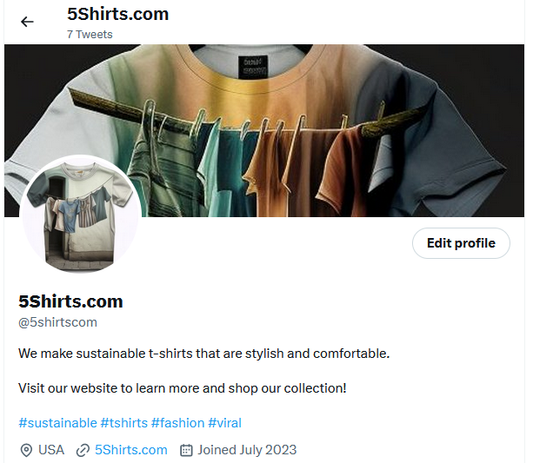This screenshot has width=533, height=463.
Task: Open the #viral hashtag
Action: (225, 423)
